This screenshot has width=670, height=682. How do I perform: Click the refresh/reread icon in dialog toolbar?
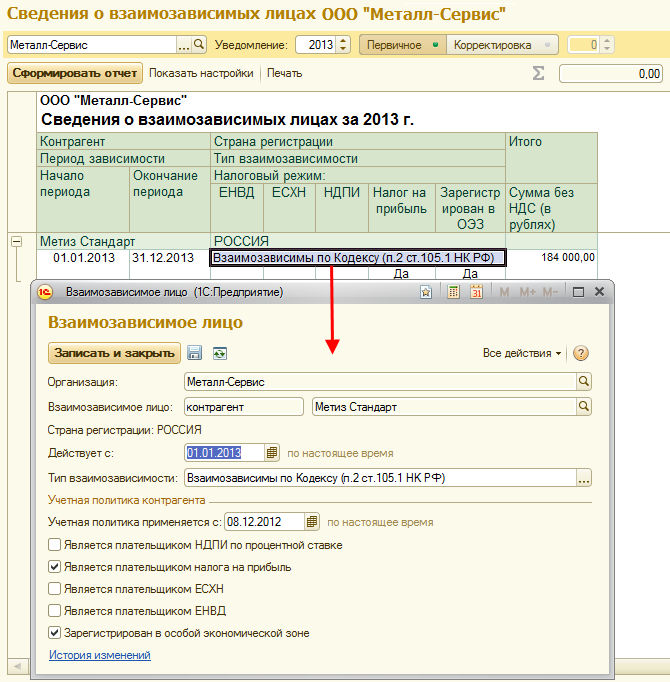pyautogui.click(x=220, y=353)
